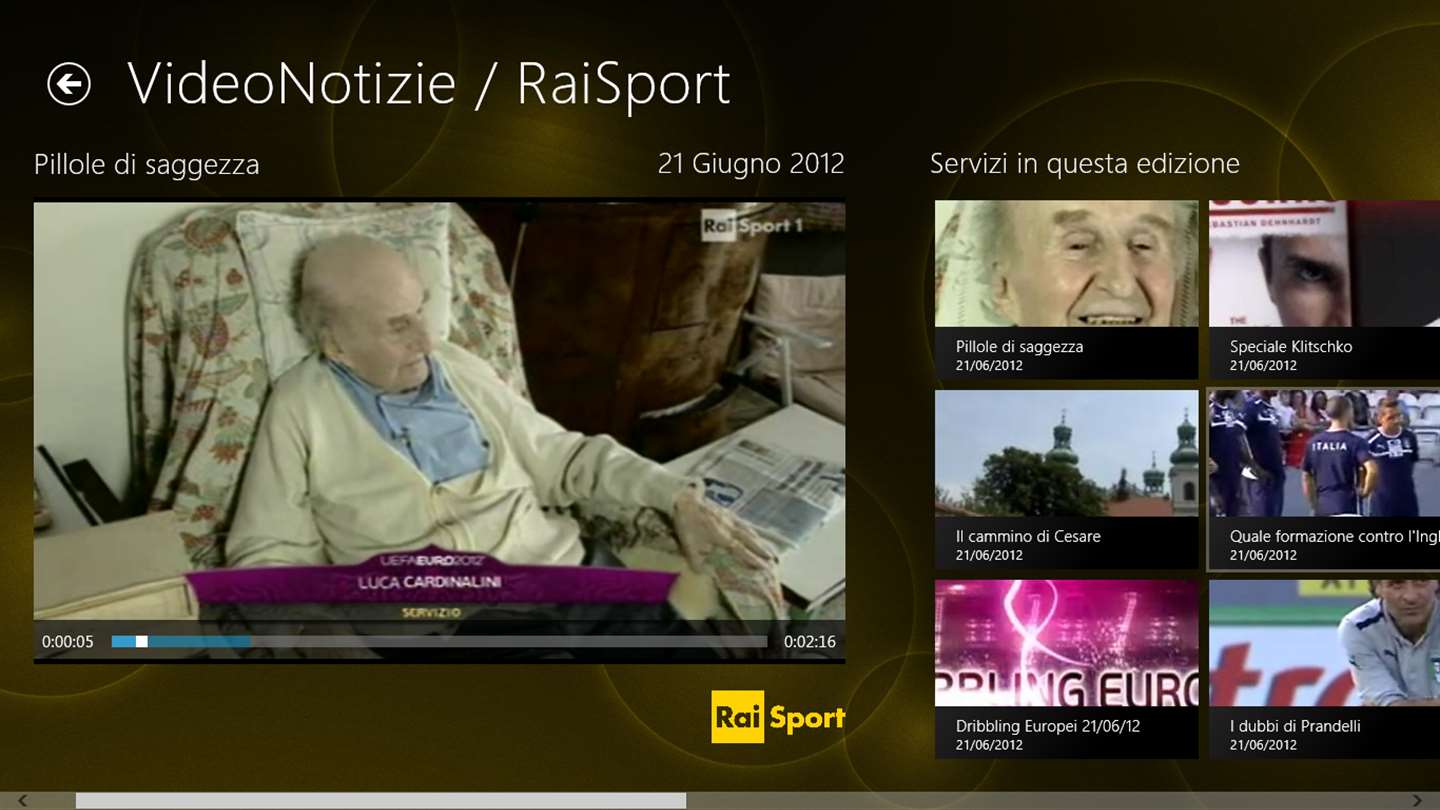Viewport: 1440px width, 810px height.
Task: Click the VideoNotizie / RaiSport title
Action: coord(429,84)
